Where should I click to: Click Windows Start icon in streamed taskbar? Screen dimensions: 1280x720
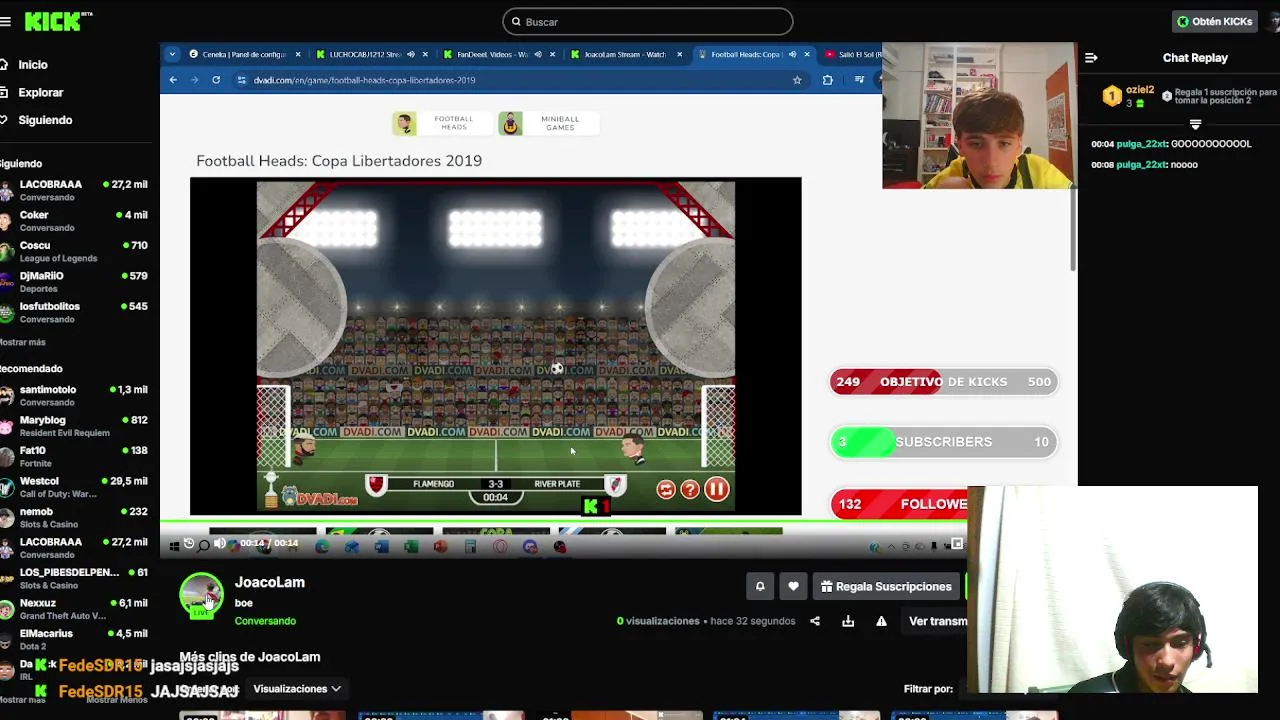pos(174,546)
